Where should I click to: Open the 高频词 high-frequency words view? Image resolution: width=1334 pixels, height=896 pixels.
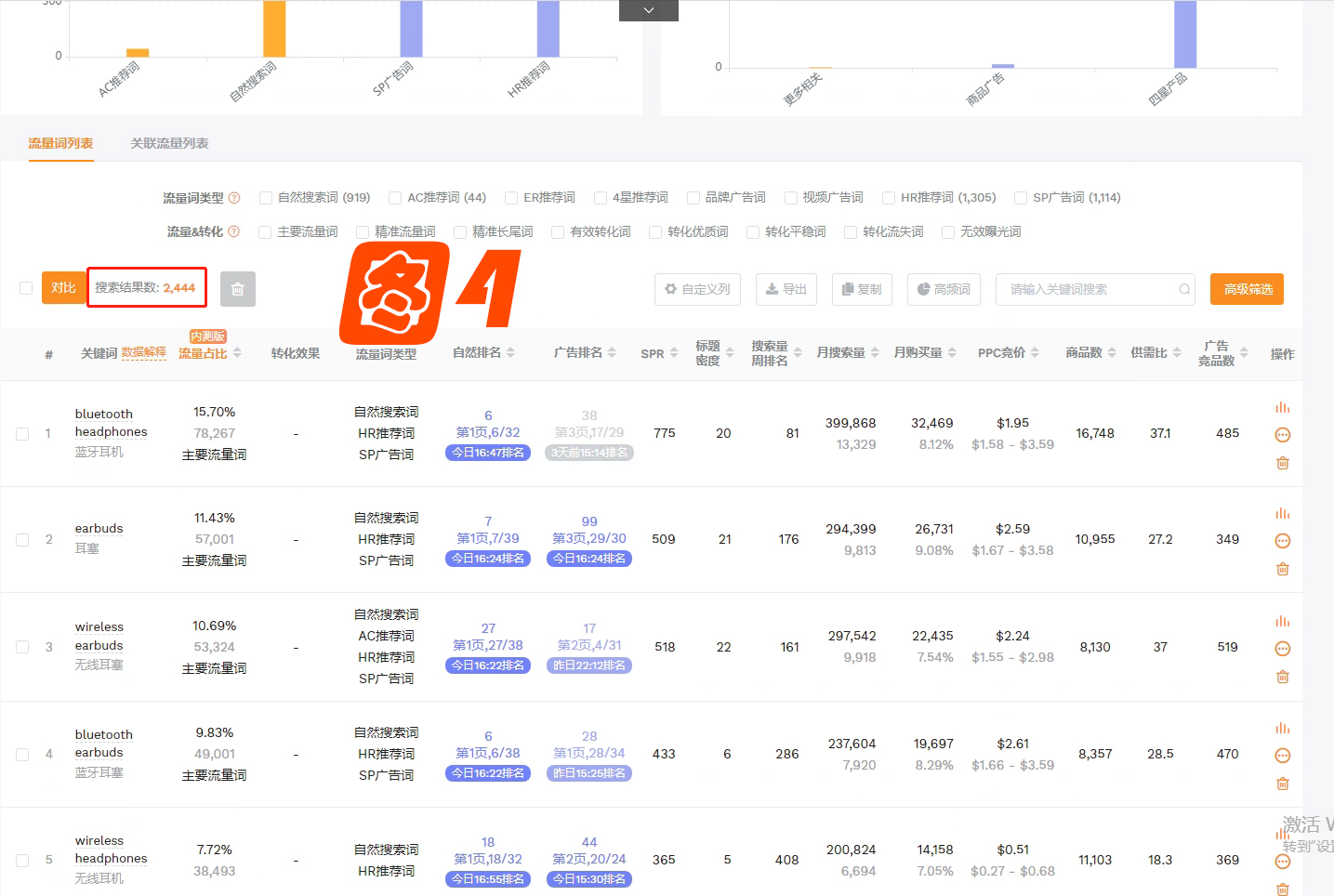943,289
